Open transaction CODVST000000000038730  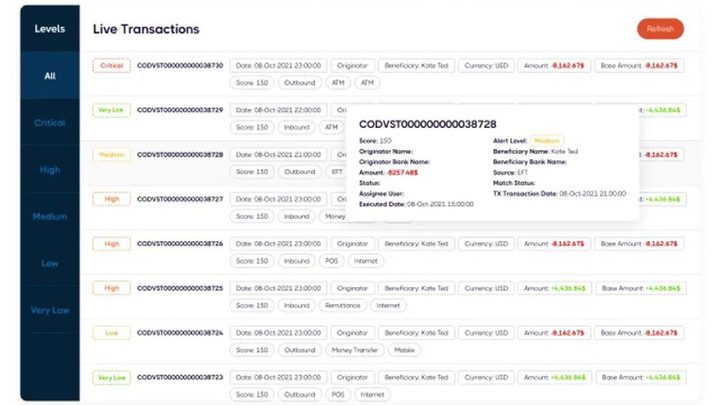tap(180, 66)
